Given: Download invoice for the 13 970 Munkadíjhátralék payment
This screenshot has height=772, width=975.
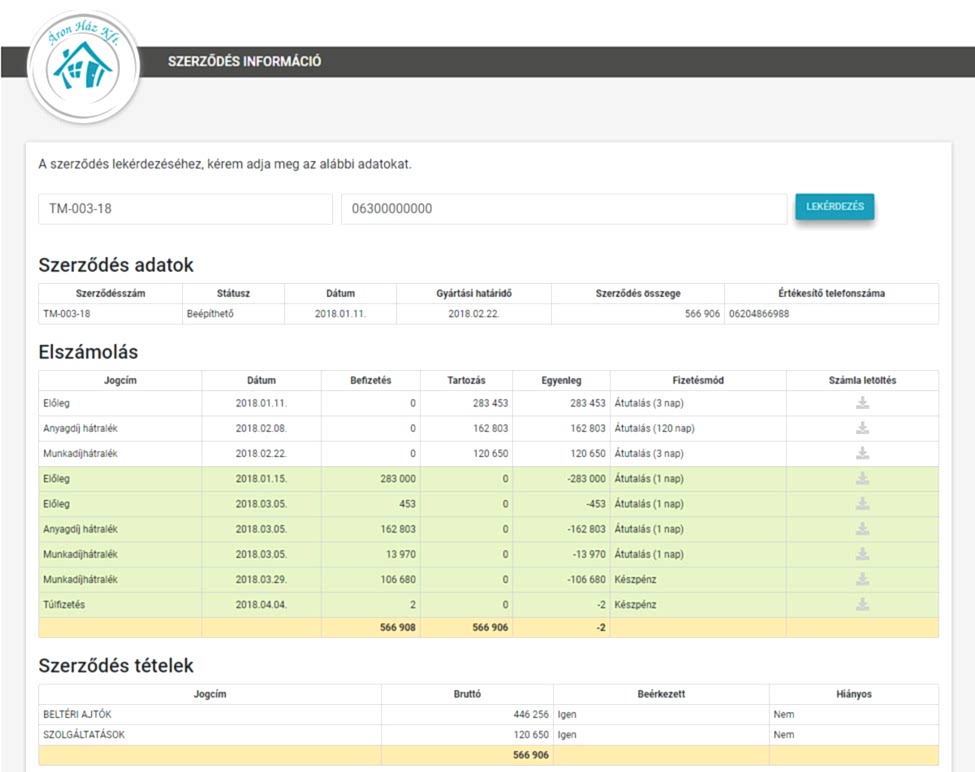Looking at the screenshot, I should (x=862, y=554).
